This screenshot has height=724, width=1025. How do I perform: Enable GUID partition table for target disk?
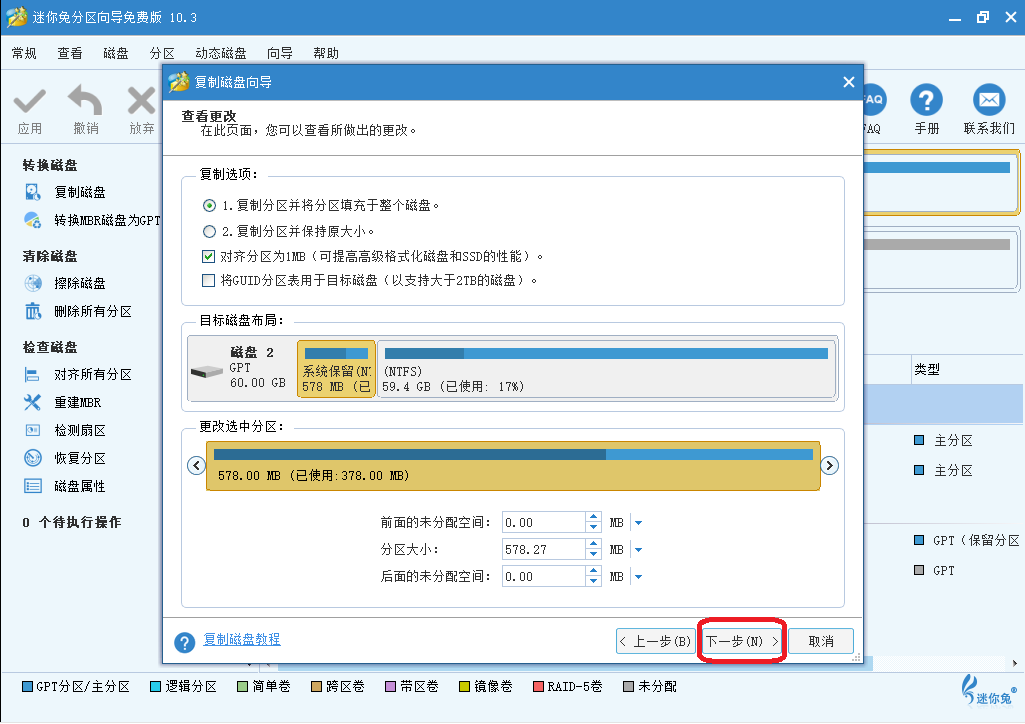pyautogui.click(x=209, y=280)
